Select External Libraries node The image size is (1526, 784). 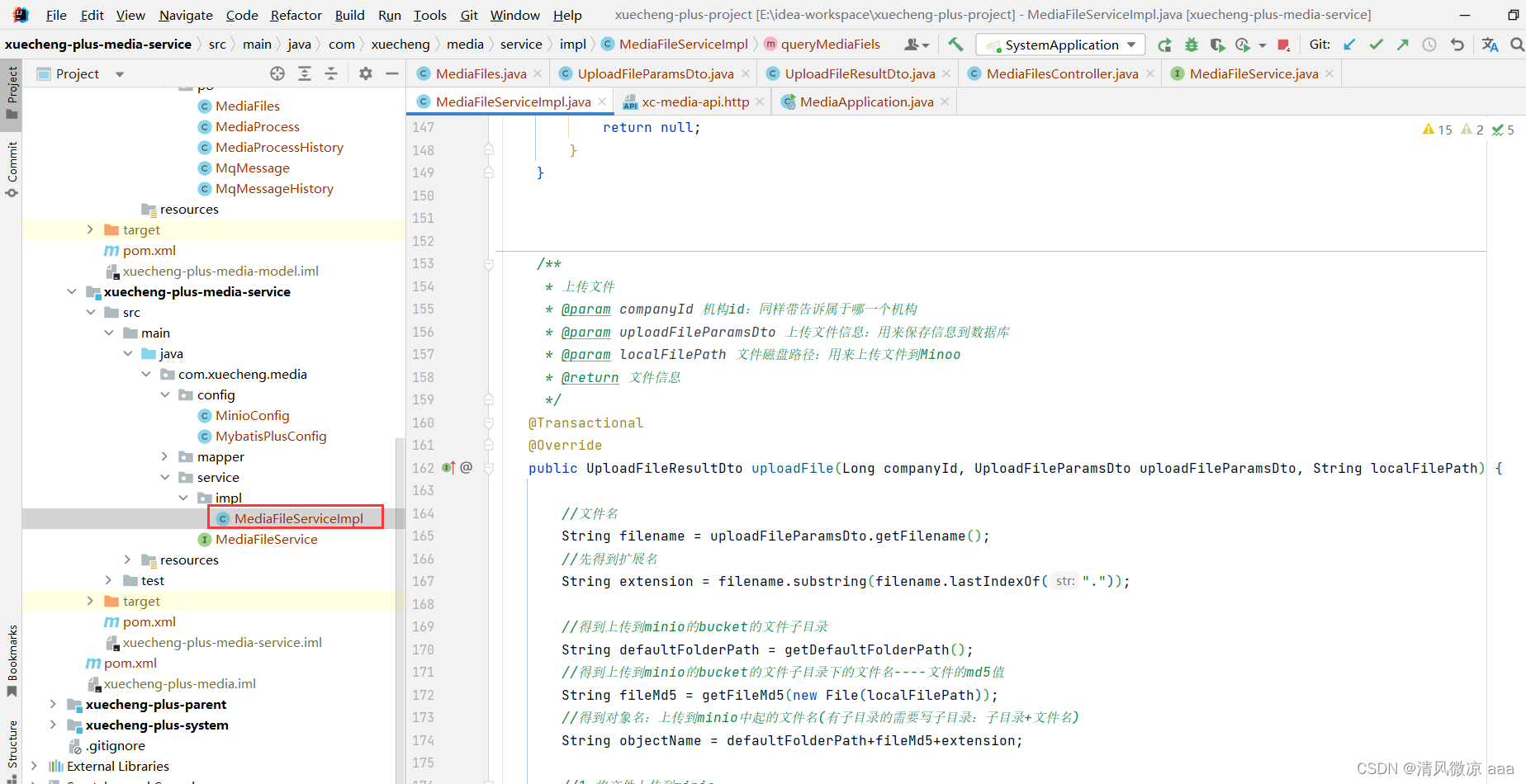[x=117, y=766]
